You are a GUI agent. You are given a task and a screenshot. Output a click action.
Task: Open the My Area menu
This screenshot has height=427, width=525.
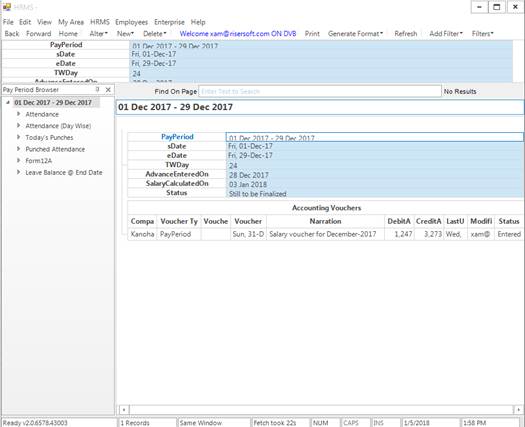[x=71, y=22]
